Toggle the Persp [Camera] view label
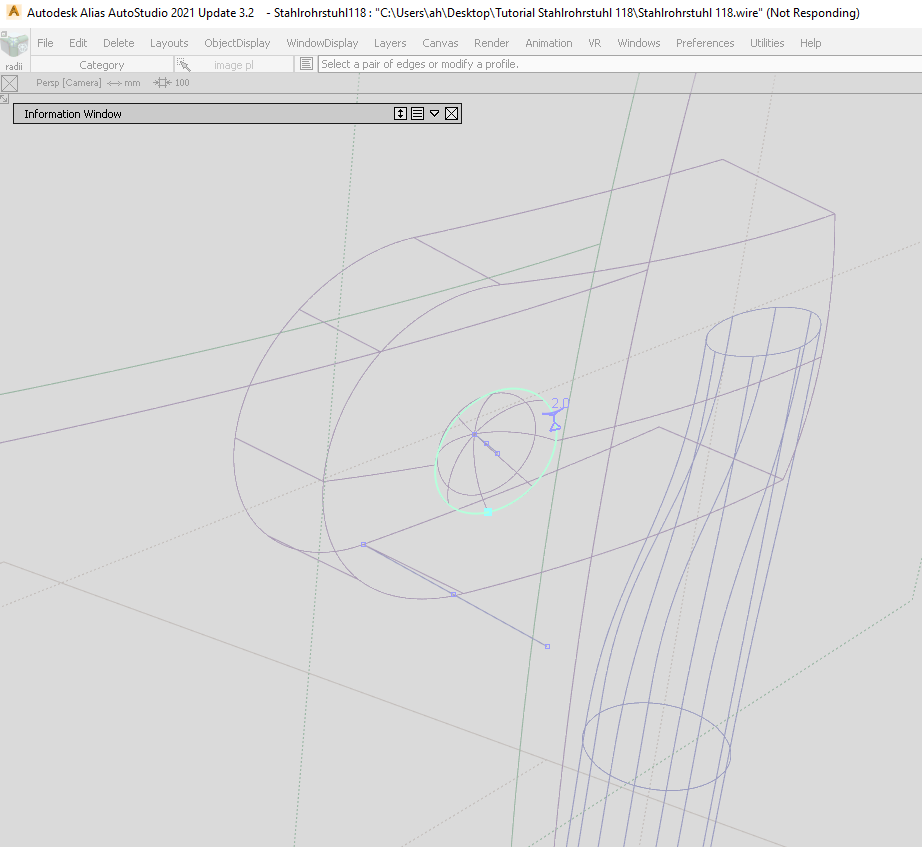Image resolution: width=922 pixels, height=847 pixels. [68, 82]
